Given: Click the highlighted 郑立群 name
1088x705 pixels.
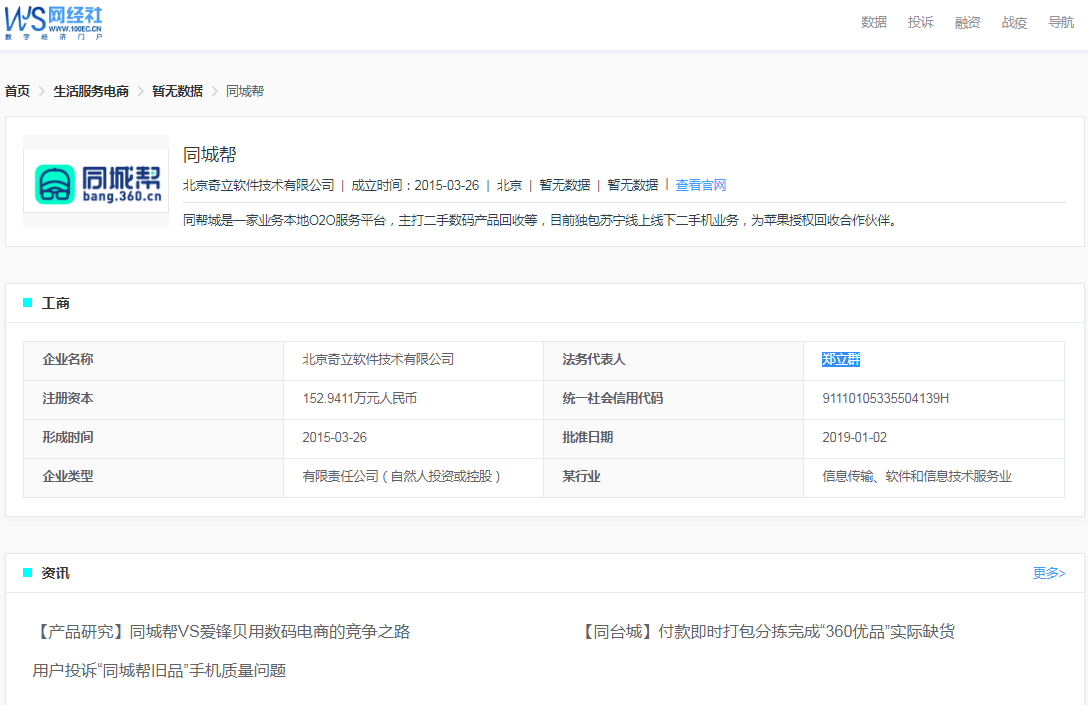Looking at the screenshot, I should pyautogui.click(x=841, y=359).
